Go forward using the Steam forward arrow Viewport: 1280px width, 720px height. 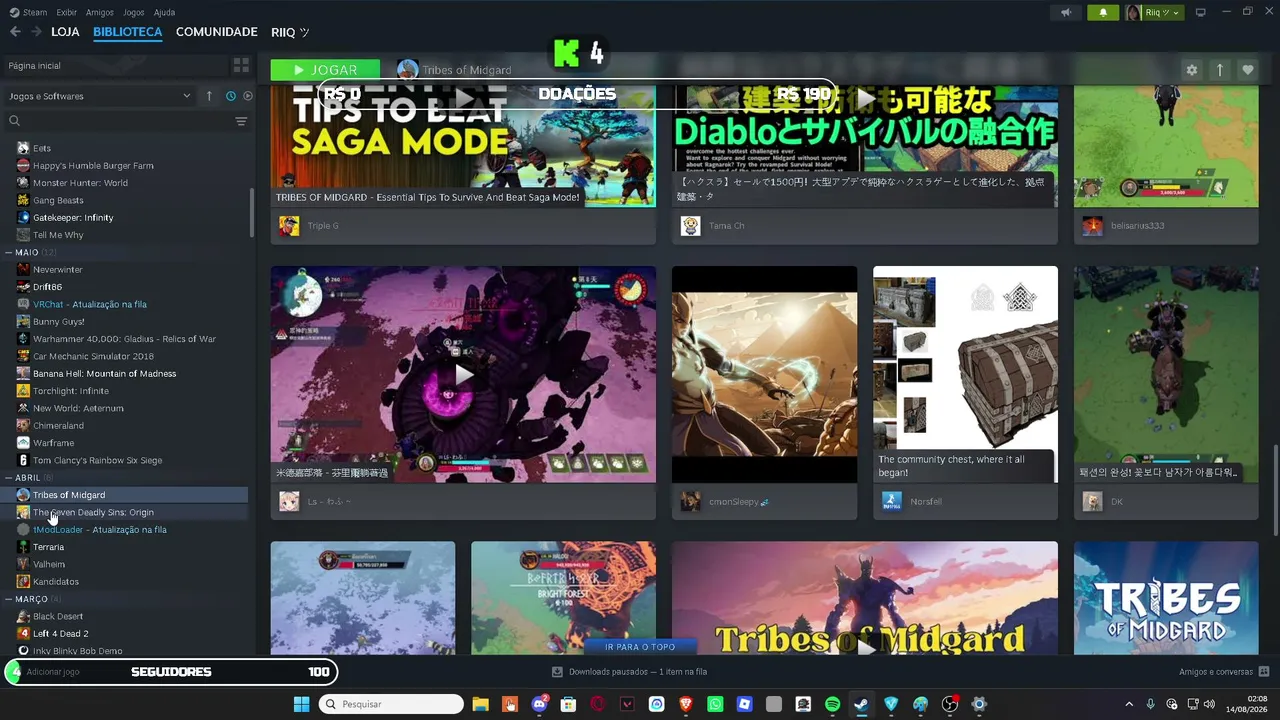(36, 32)
